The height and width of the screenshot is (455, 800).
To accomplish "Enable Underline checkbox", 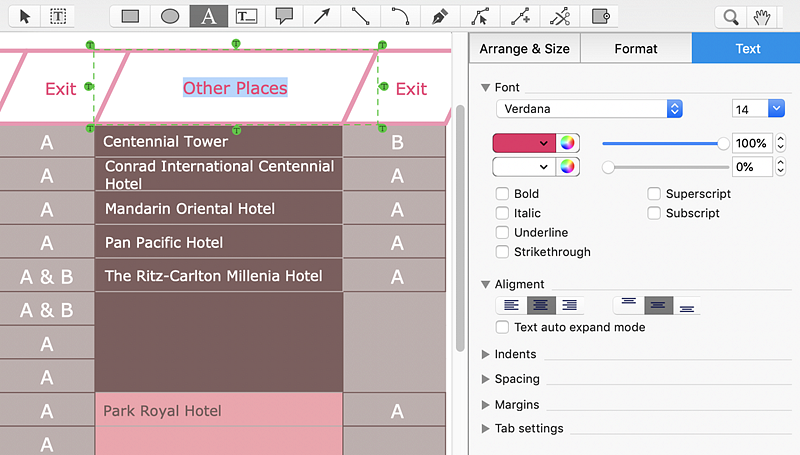I will (x=503, y=233).
